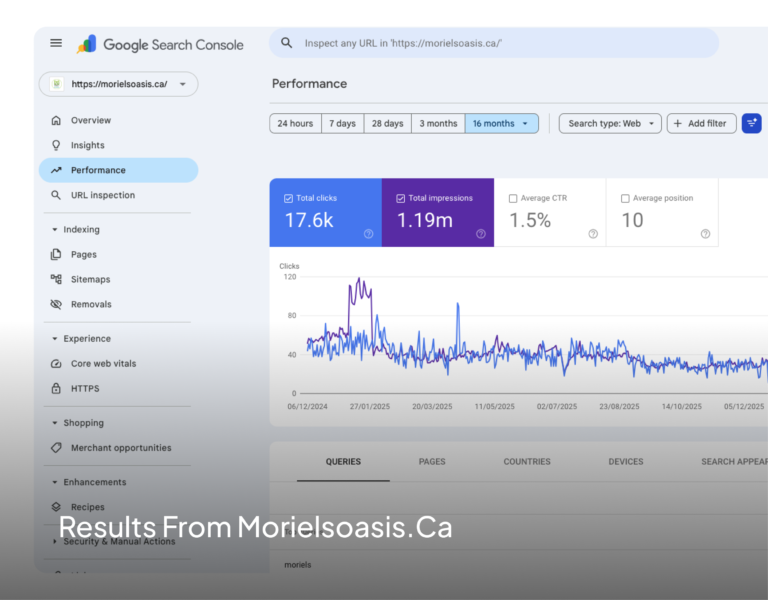Viewport: 768px width, 600px height.
Task: Click the Merchant opportunities tag icon
Action: coord(56,448)
